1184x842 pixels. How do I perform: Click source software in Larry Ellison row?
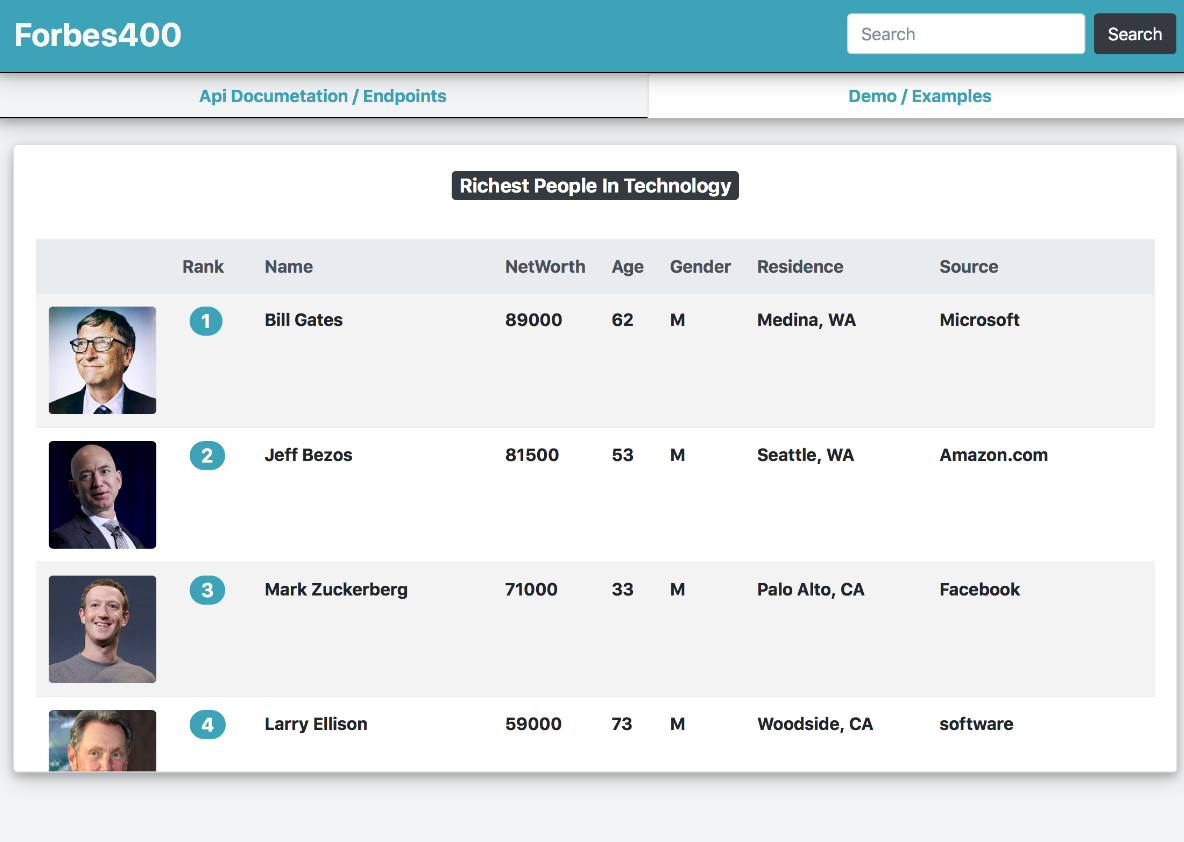tap(976, 723)
